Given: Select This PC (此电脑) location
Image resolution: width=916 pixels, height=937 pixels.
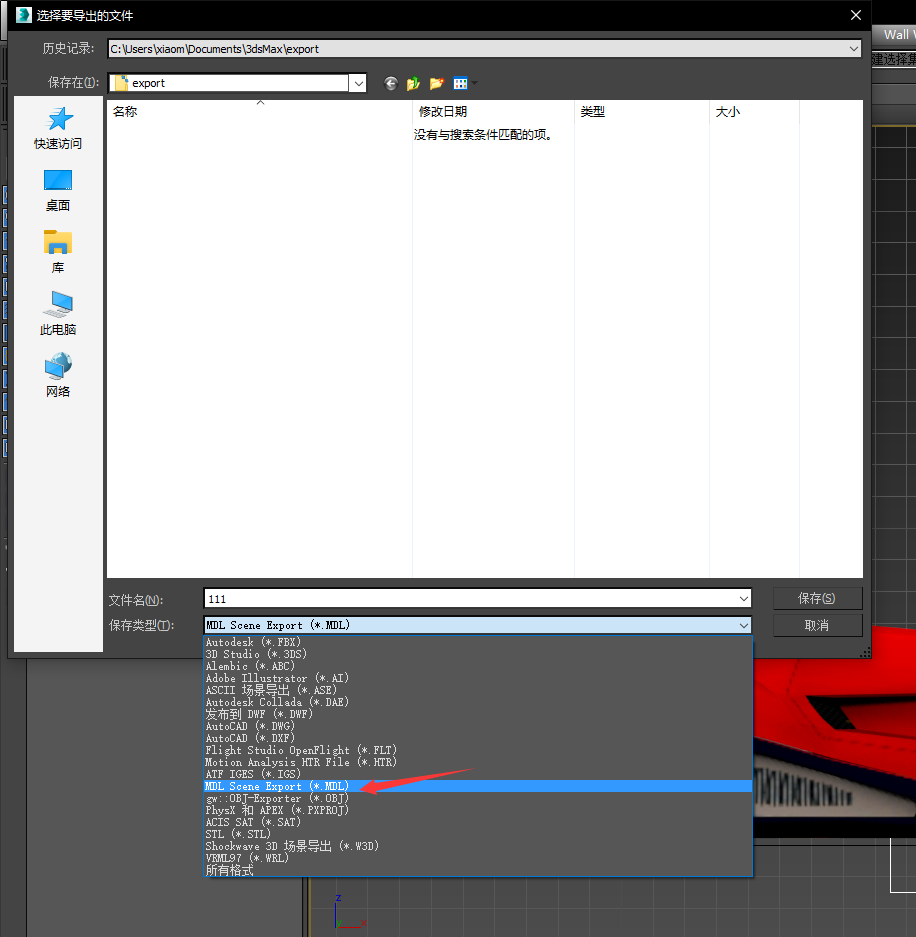Looking at the screenshot, I should click(x=58, y=314).
